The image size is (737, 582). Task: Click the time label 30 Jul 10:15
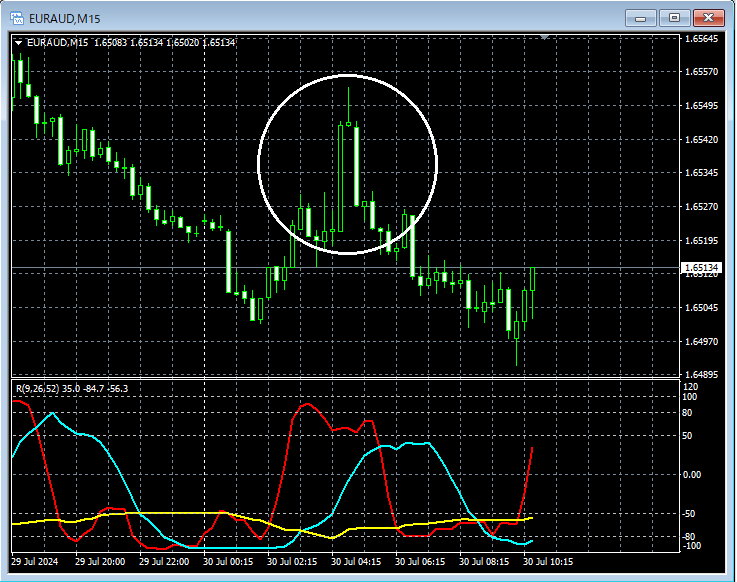[x=548, y=562]
